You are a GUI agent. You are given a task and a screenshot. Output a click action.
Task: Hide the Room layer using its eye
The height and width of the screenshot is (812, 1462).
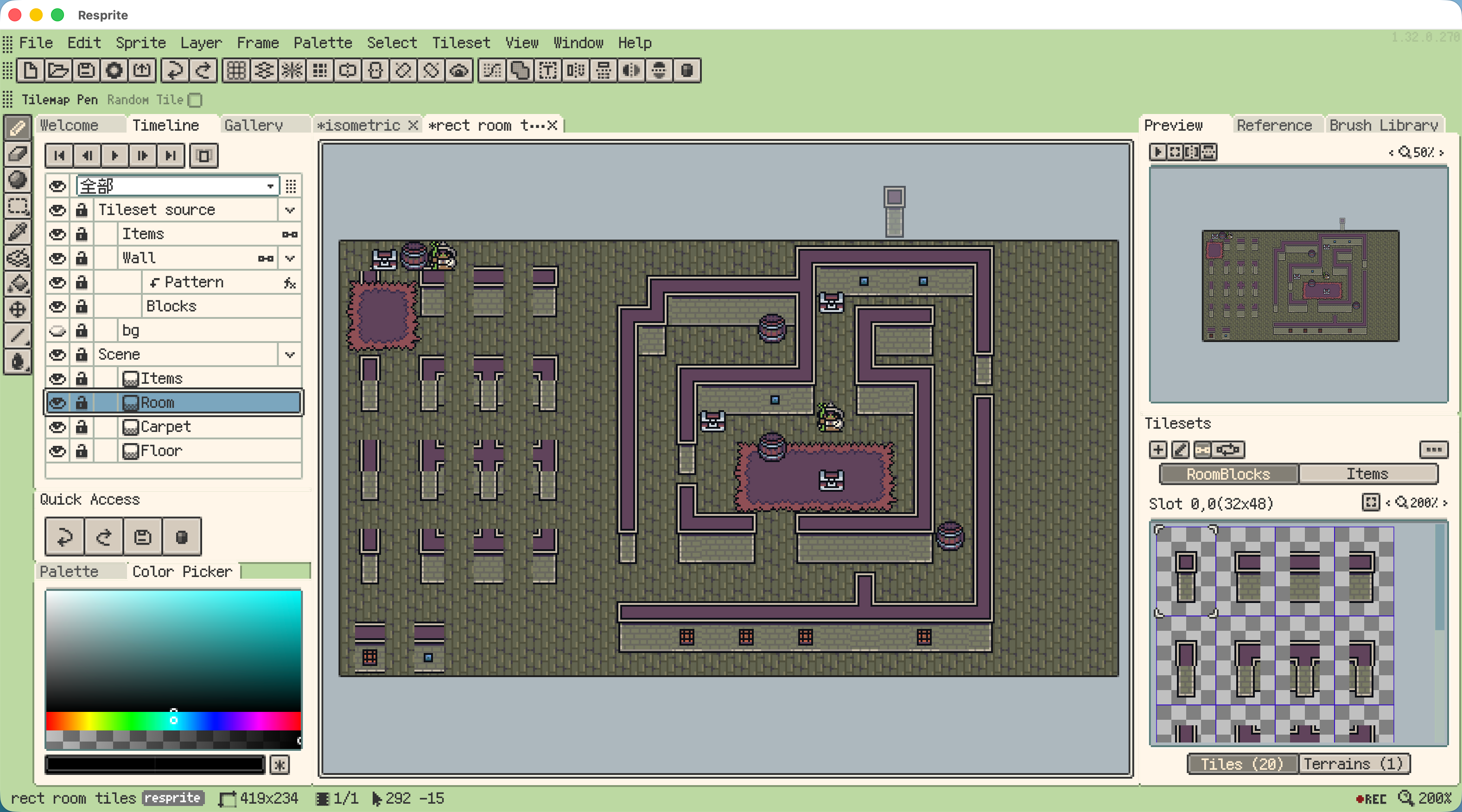(x=57, y=402)
